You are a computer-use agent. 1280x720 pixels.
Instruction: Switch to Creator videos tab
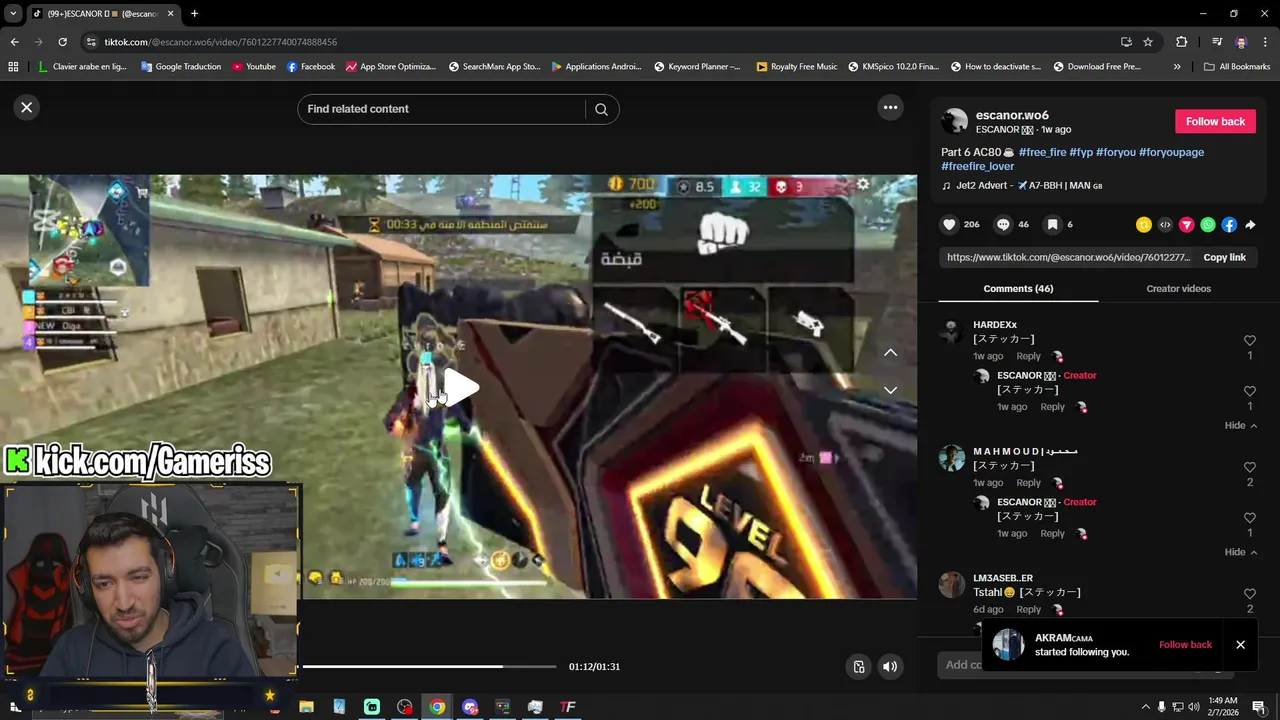pos(1178,288)
